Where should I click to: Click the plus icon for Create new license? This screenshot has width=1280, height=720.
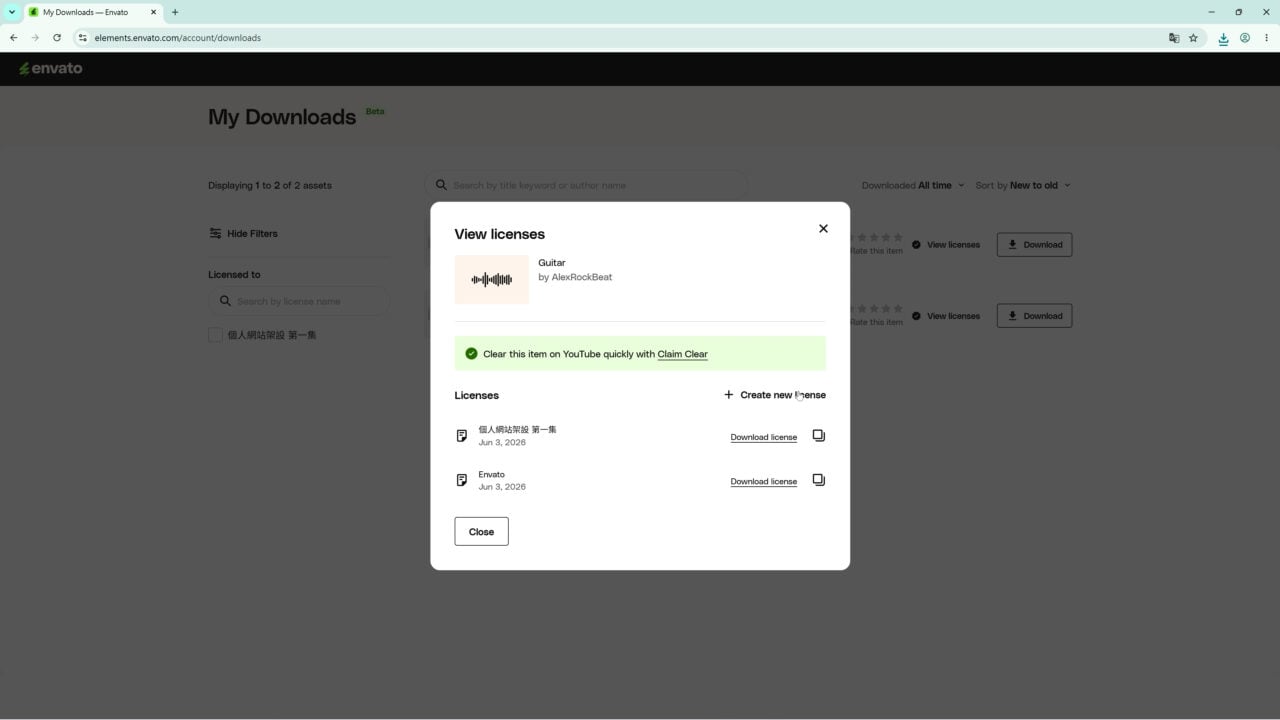728,395
